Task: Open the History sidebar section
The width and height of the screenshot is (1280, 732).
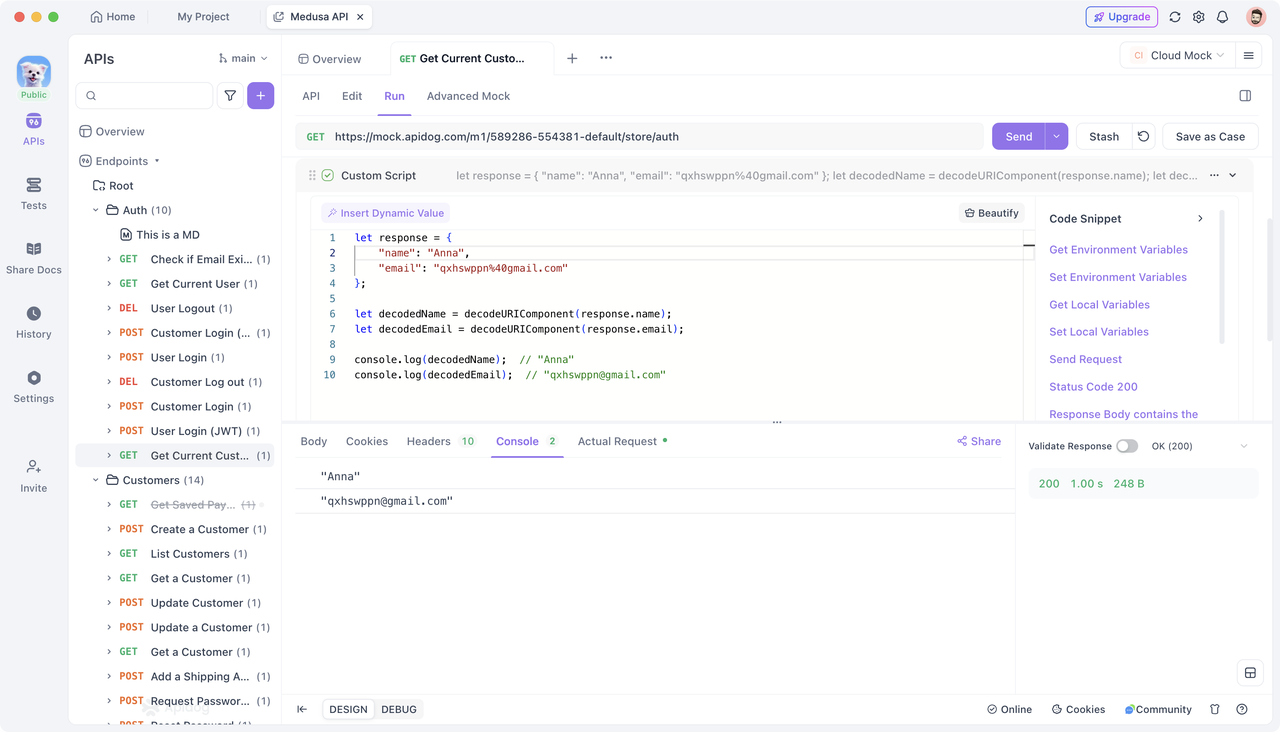Action: click(33, 322)
